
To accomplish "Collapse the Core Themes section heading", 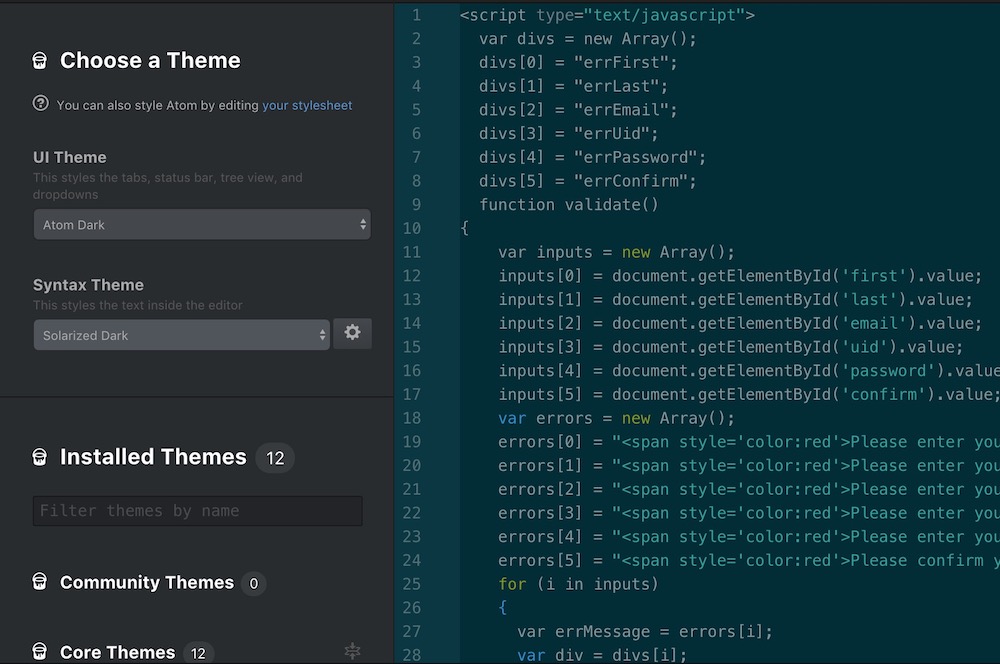I will coord(117,652).
